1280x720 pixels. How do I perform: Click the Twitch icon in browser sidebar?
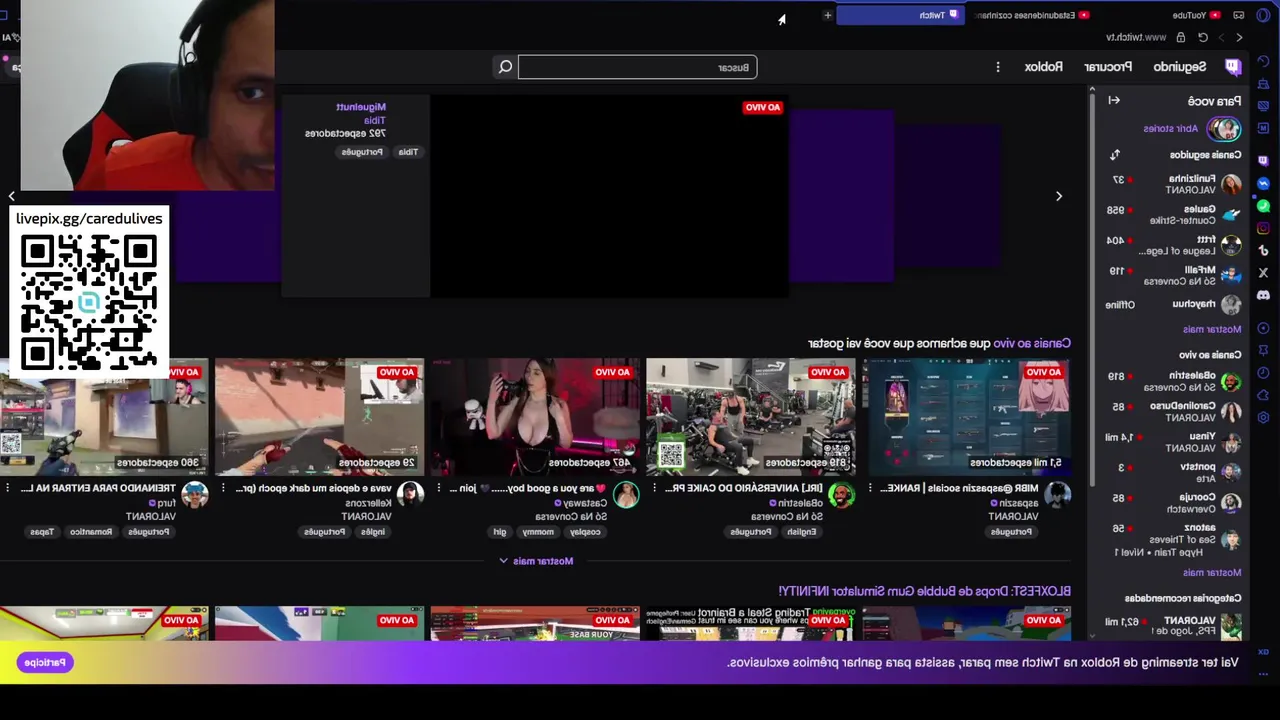(x=1264, y=160)
